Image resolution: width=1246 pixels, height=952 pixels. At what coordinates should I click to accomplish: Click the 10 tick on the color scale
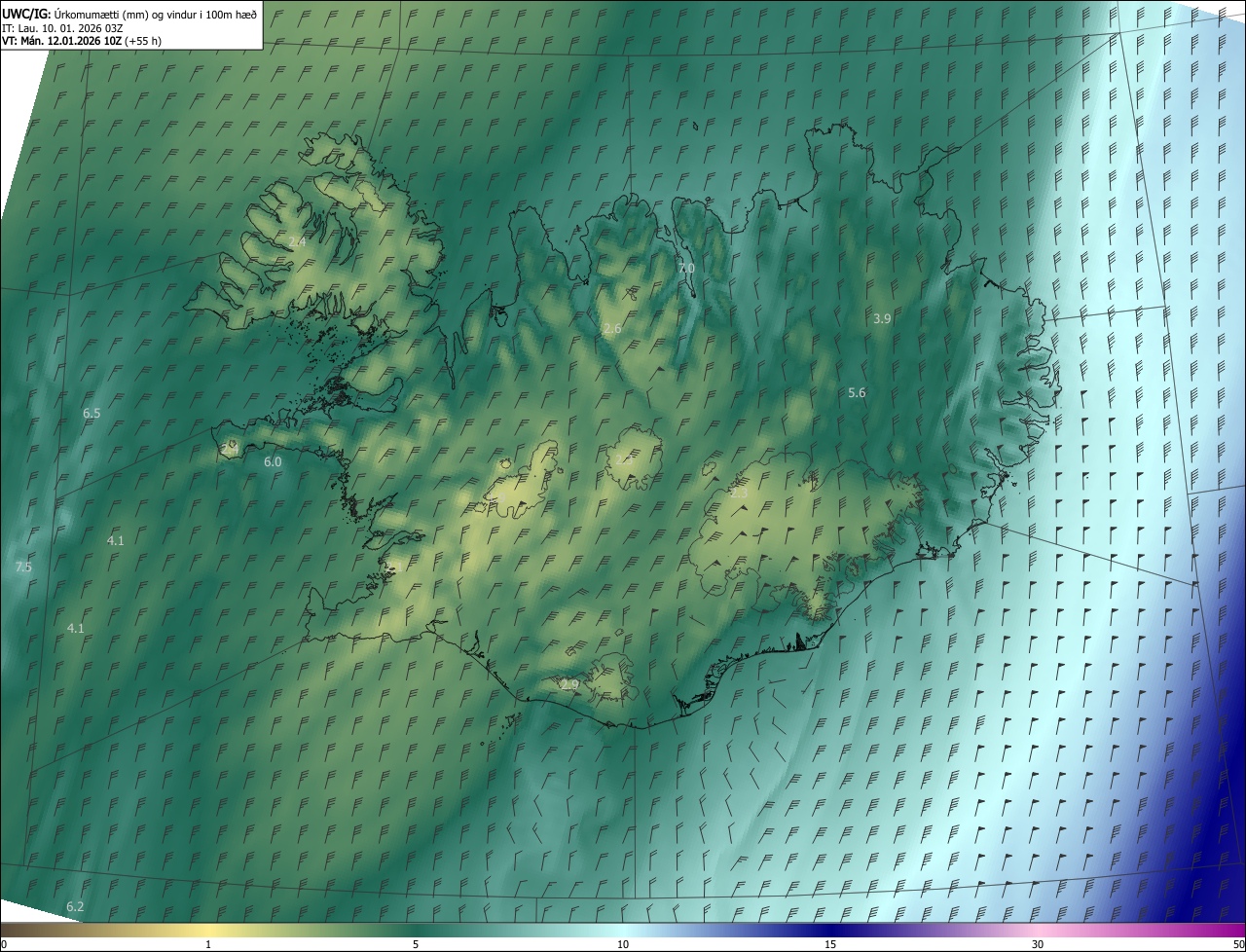click(x=623, y=945)
